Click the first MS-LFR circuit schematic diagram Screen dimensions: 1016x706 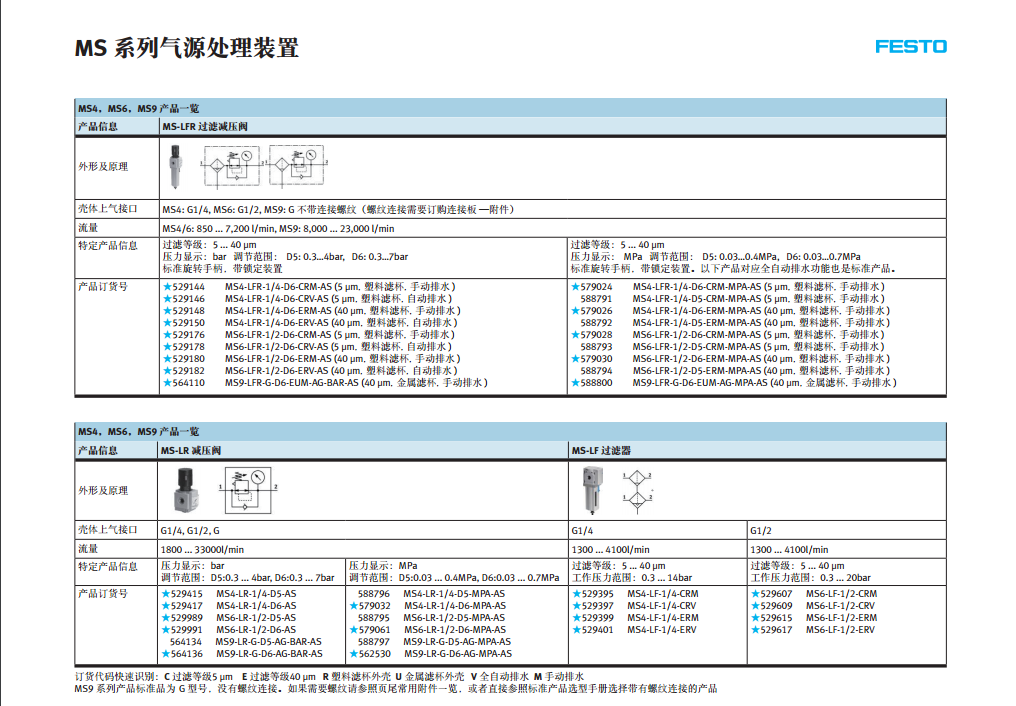[x=232, y=166]
